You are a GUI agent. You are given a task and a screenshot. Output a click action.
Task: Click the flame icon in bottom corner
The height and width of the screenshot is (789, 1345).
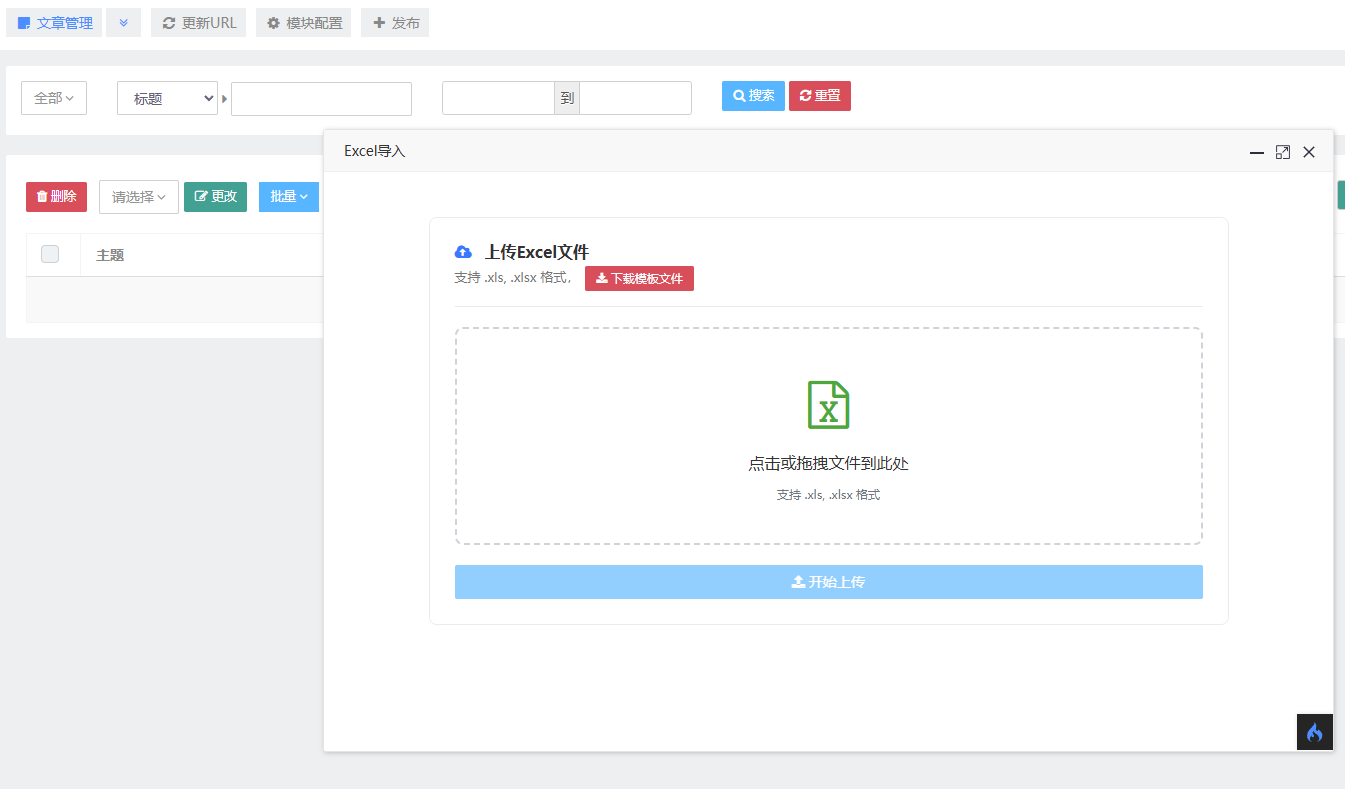point(1314,732)
